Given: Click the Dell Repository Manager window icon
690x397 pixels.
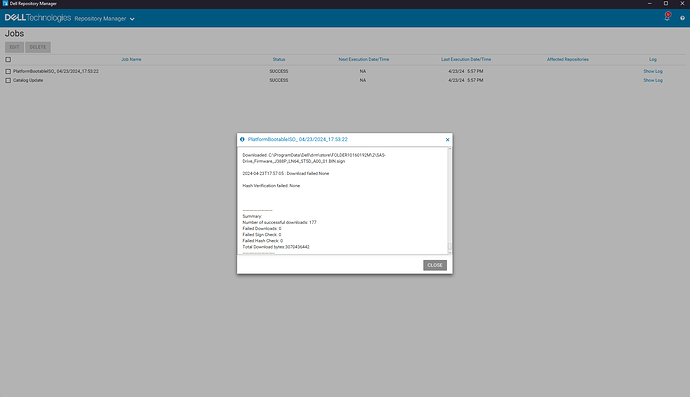Looking at the screenshot, I should [x=5, y=3].
